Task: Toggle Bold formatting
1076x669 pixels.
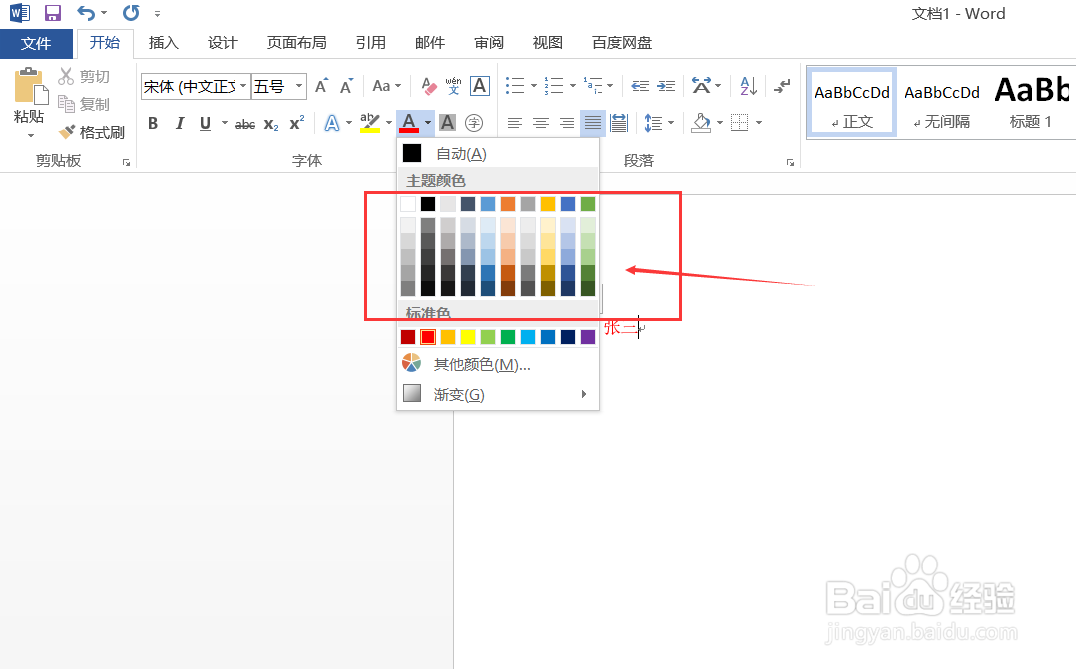Action: pyautogui.click(x=153, y=124)
